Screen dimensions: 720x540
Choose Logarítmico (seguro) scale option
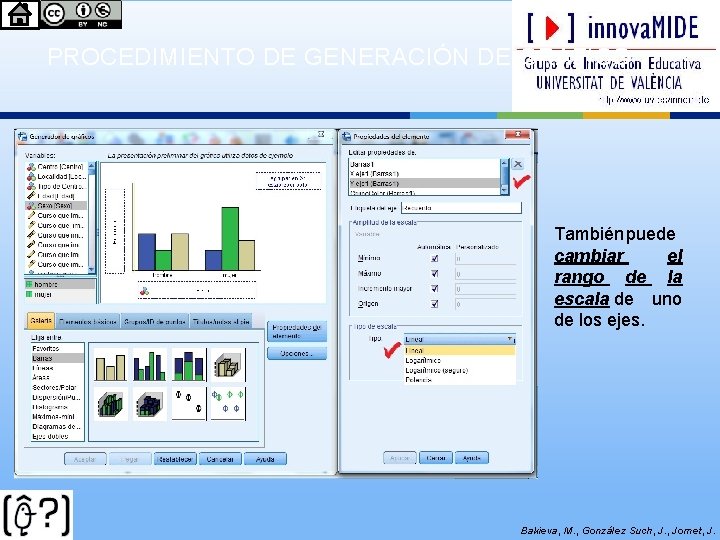tap(460, 370)
